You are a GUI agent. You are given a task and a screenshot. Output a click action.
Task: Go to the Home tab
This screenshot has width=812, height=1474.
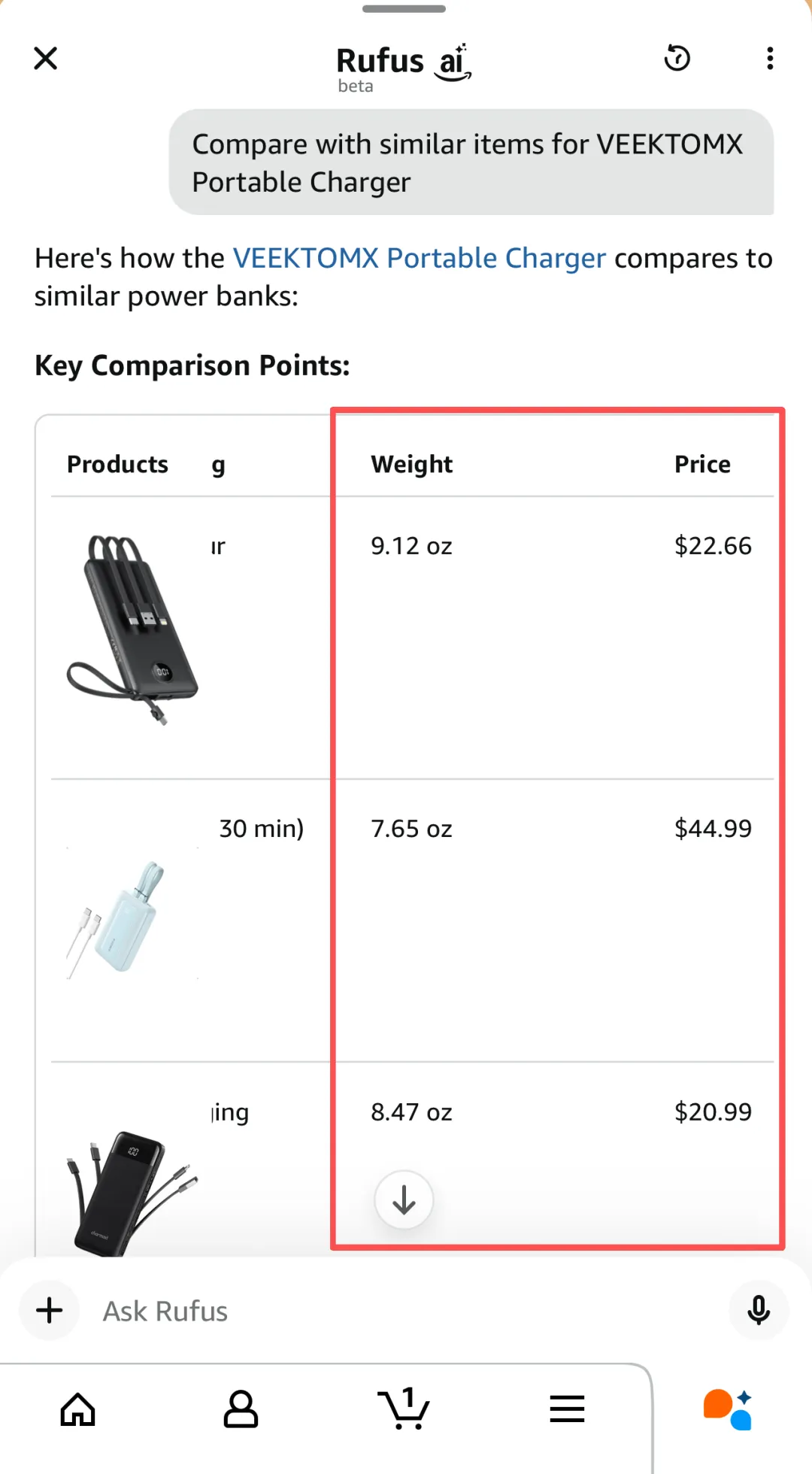tap(78, 1409)
